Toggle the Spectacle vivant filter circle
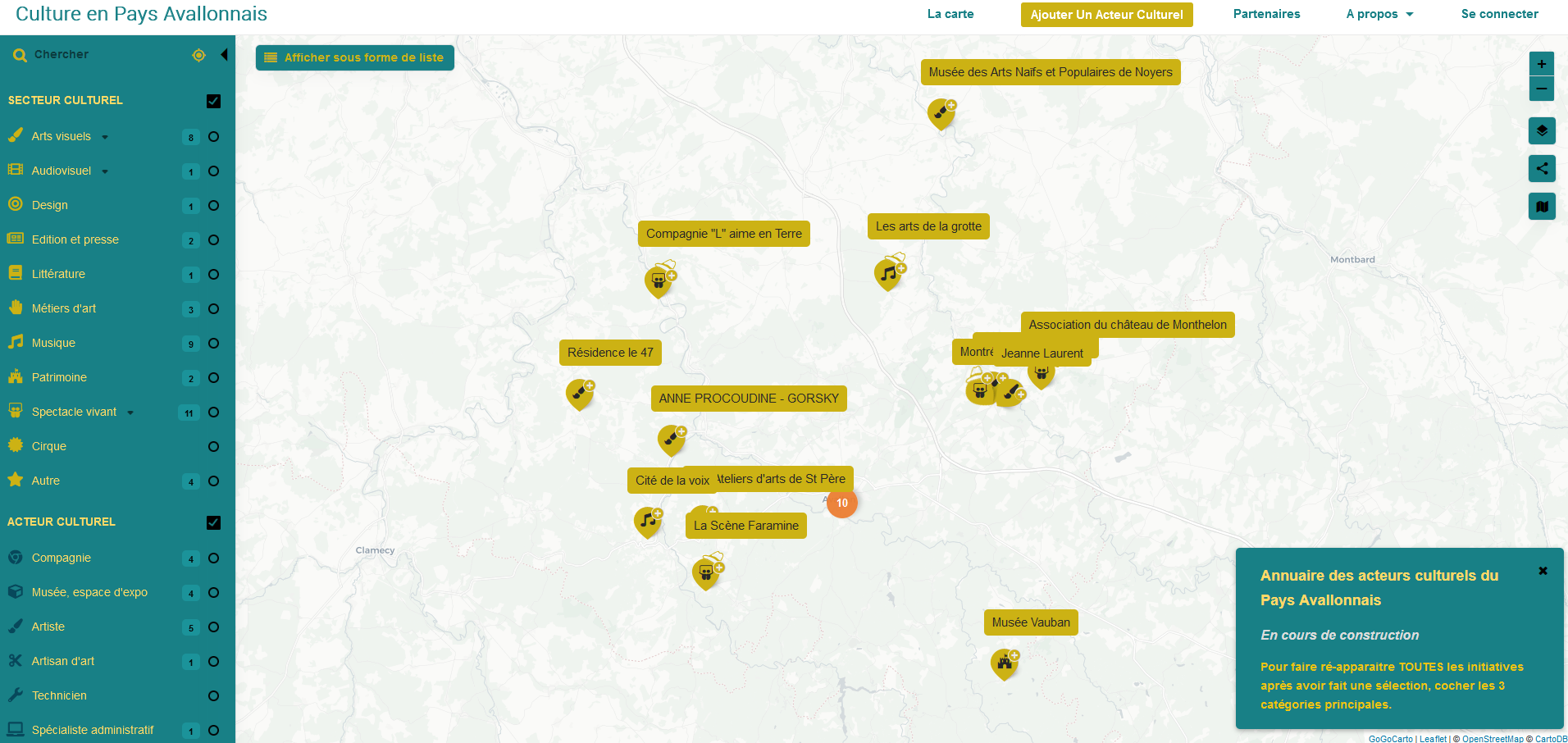 coord(213,413)
